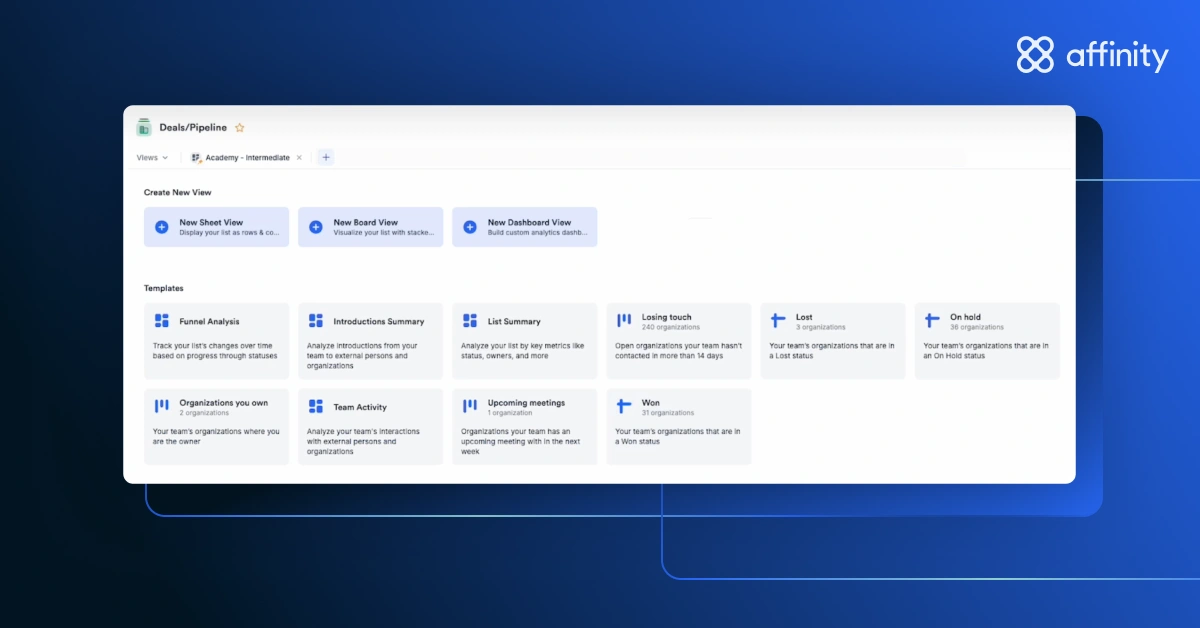Click the '31 organizations' count text

click(x=668, y=413)
